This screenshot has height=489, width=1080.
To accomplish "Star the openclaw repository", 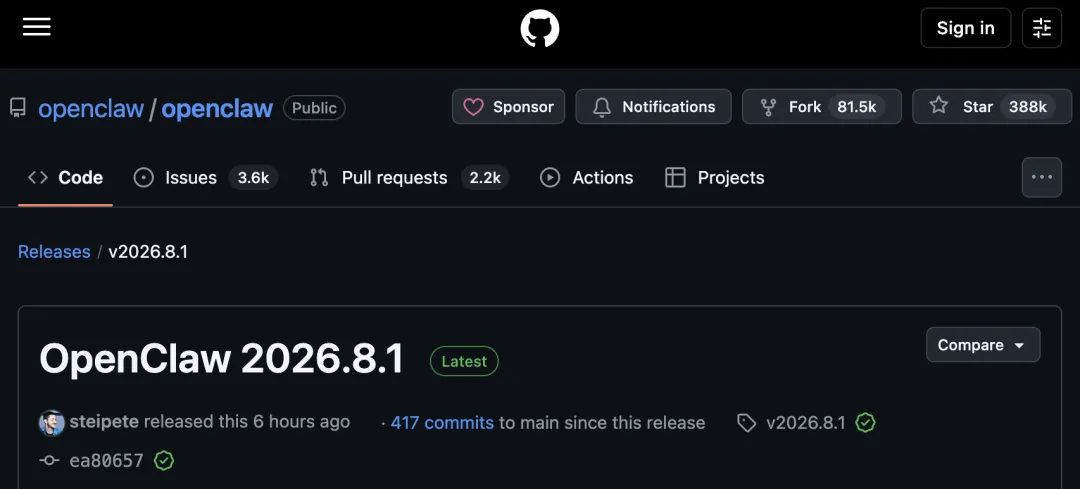I will pyautogui.click(x=992, y=107).
